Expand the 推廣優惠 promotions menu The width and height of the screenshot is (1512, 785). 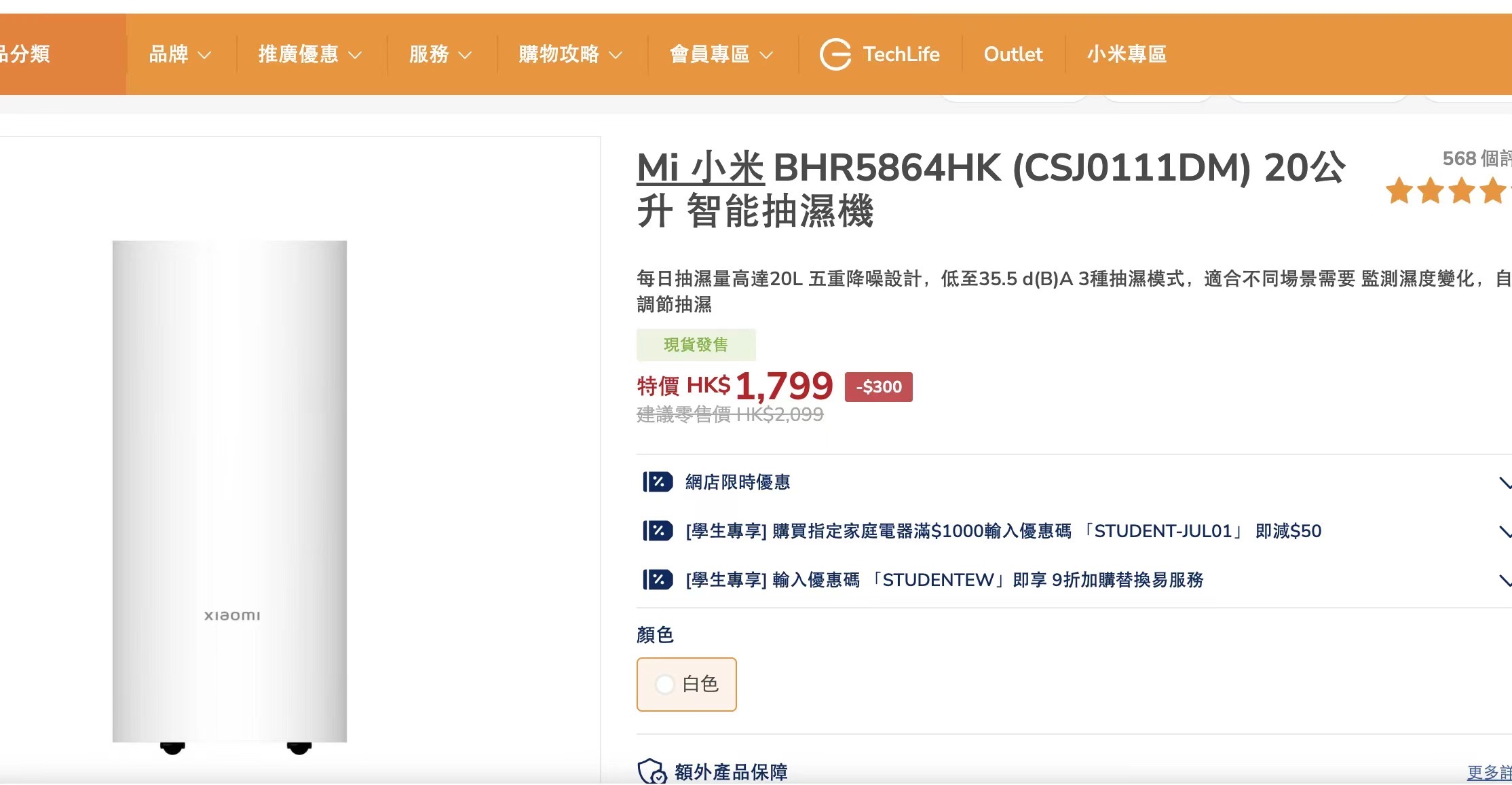pos(309,54)
